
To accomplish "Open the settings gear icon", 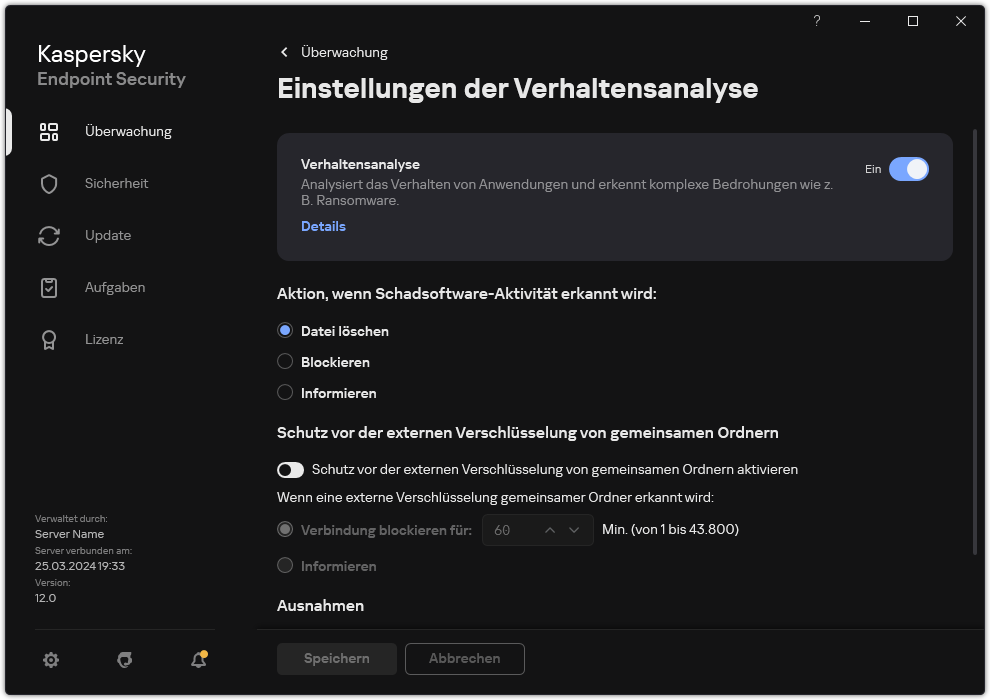I will (x=51, y=660).
